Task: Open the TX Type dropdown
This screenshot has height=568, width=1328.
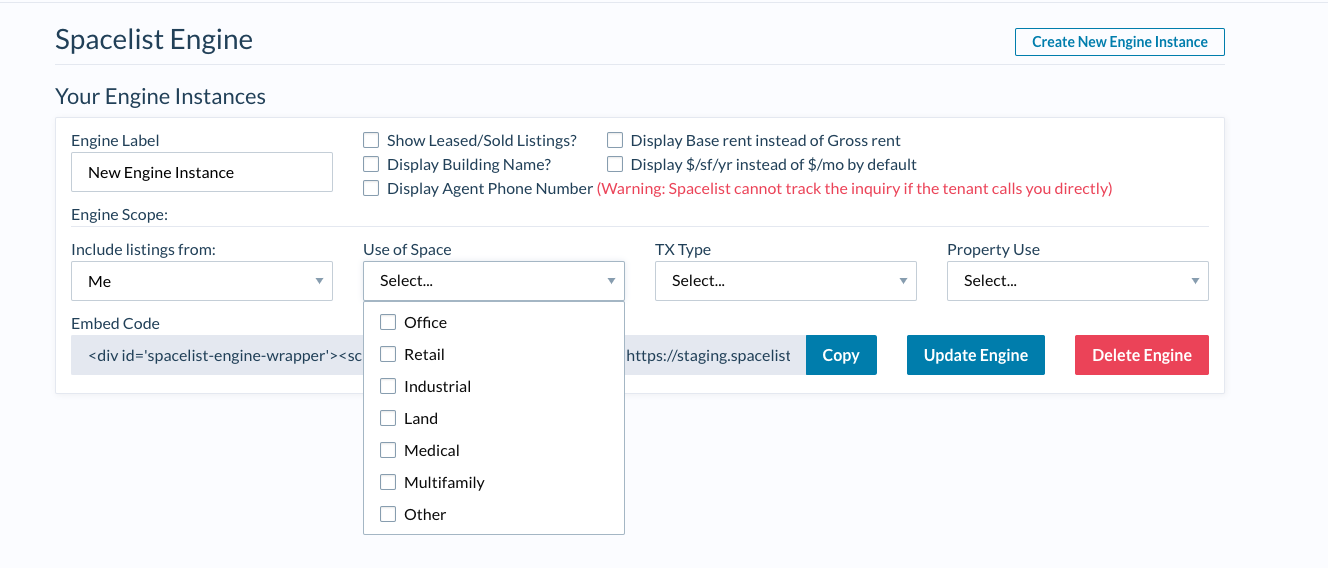Action: coord(786,281)
